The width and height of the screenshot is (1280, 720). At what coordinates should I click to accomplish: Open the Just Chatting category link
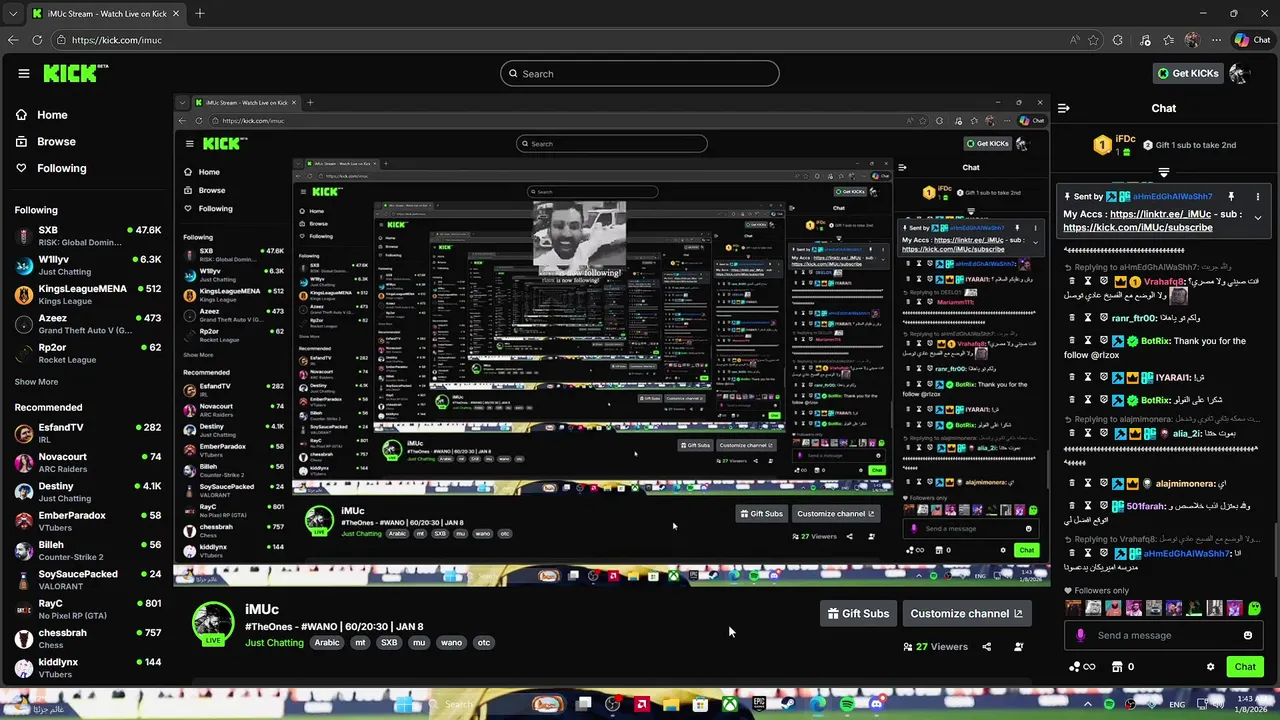pyautogui.click(x=274, y=643)
